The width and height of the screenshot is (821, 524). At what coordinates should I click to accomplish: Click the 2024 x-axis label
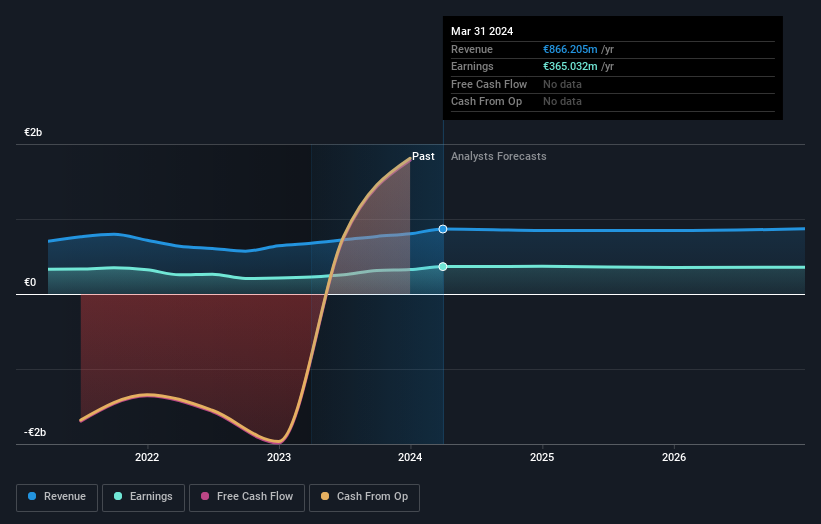click(x=410, y=457)
